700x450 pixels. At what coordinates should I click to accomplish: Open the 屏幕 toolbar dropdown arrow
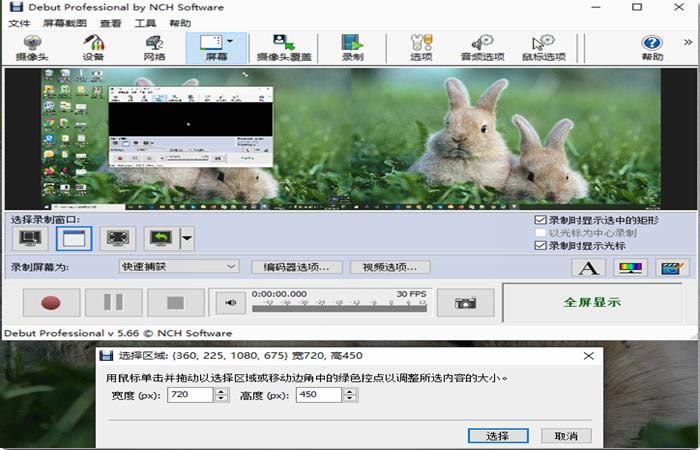[x=230, y=42]
